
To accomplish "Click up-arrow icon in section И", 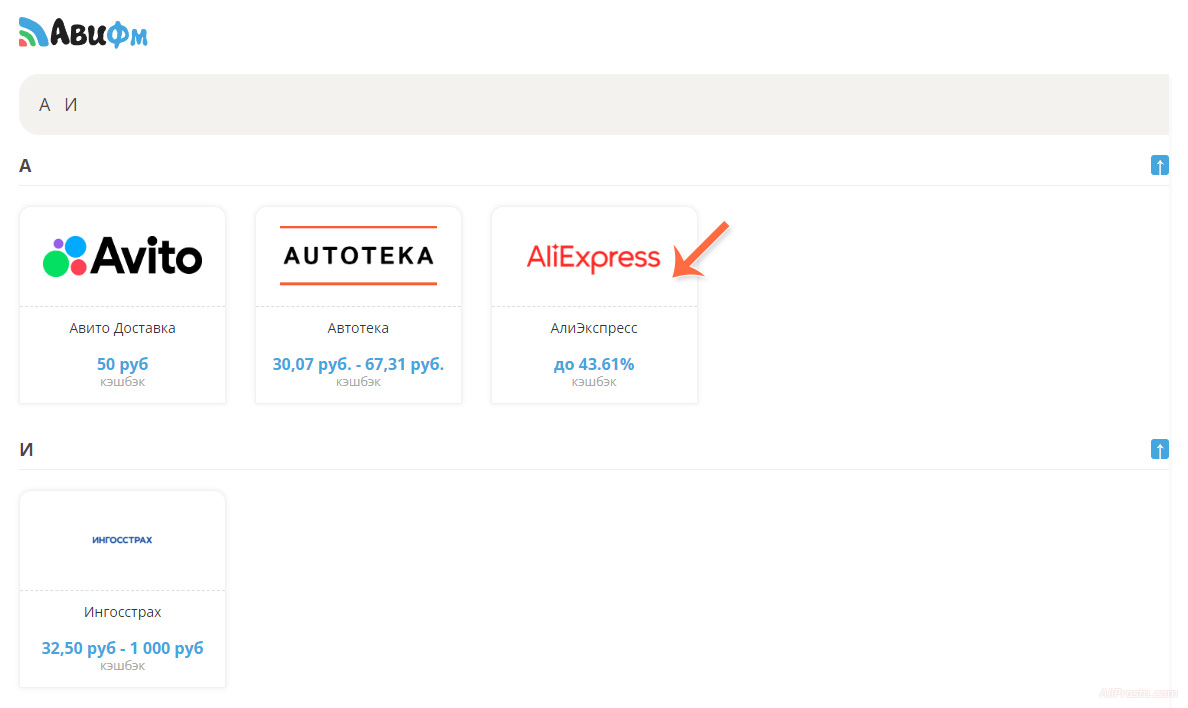I will [1159, 449].
